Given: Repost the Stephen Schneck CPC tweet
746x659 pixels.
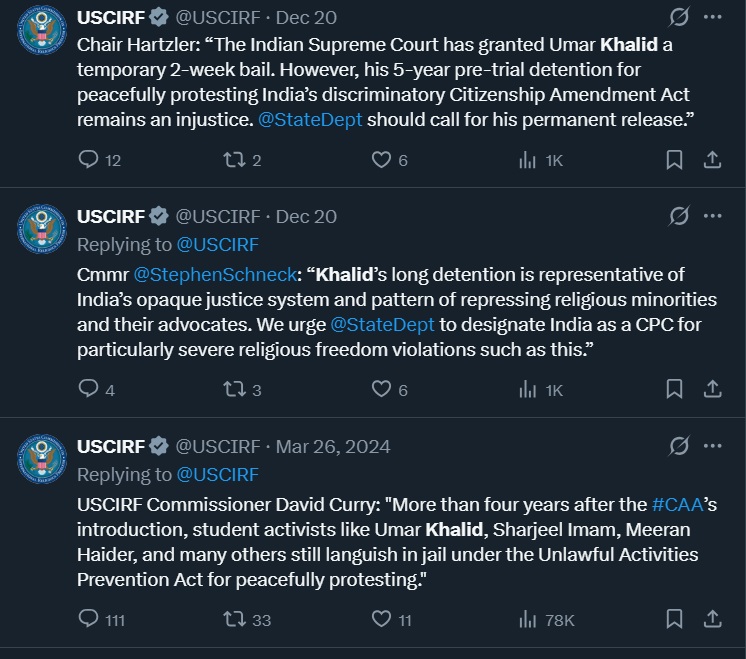Looking at the screenshot, I should tap(234, 390).
